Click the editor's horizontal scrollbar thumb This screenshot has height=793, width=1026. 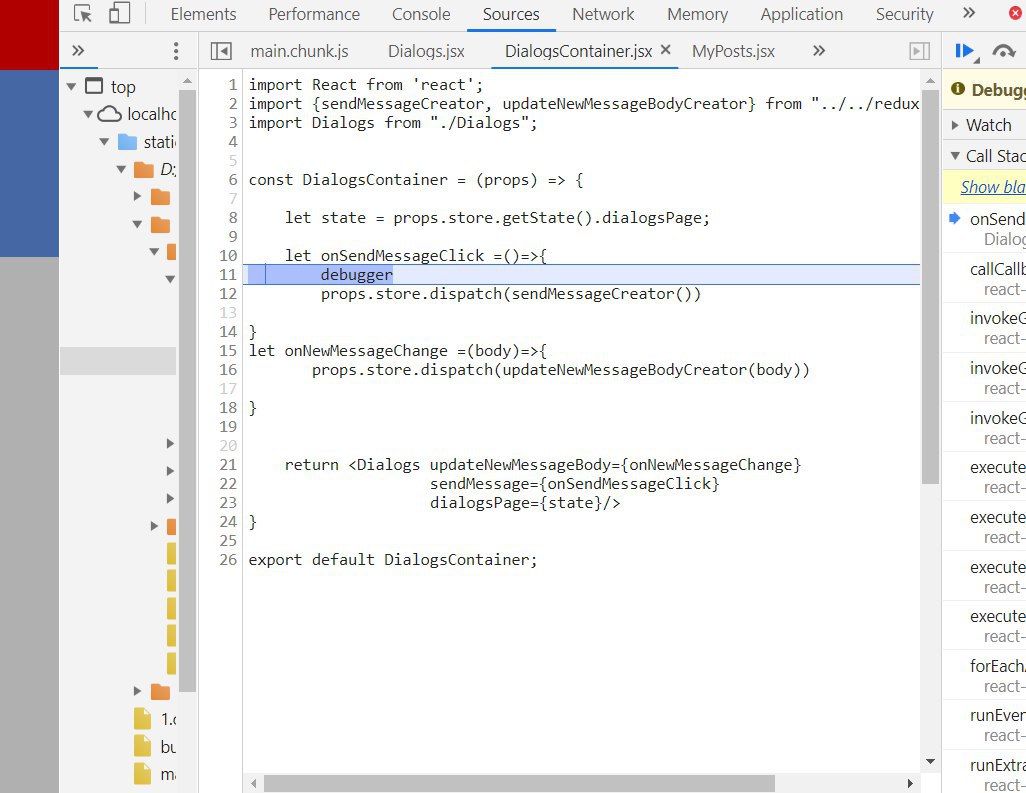pyautogui.click(x=518, y=783)
